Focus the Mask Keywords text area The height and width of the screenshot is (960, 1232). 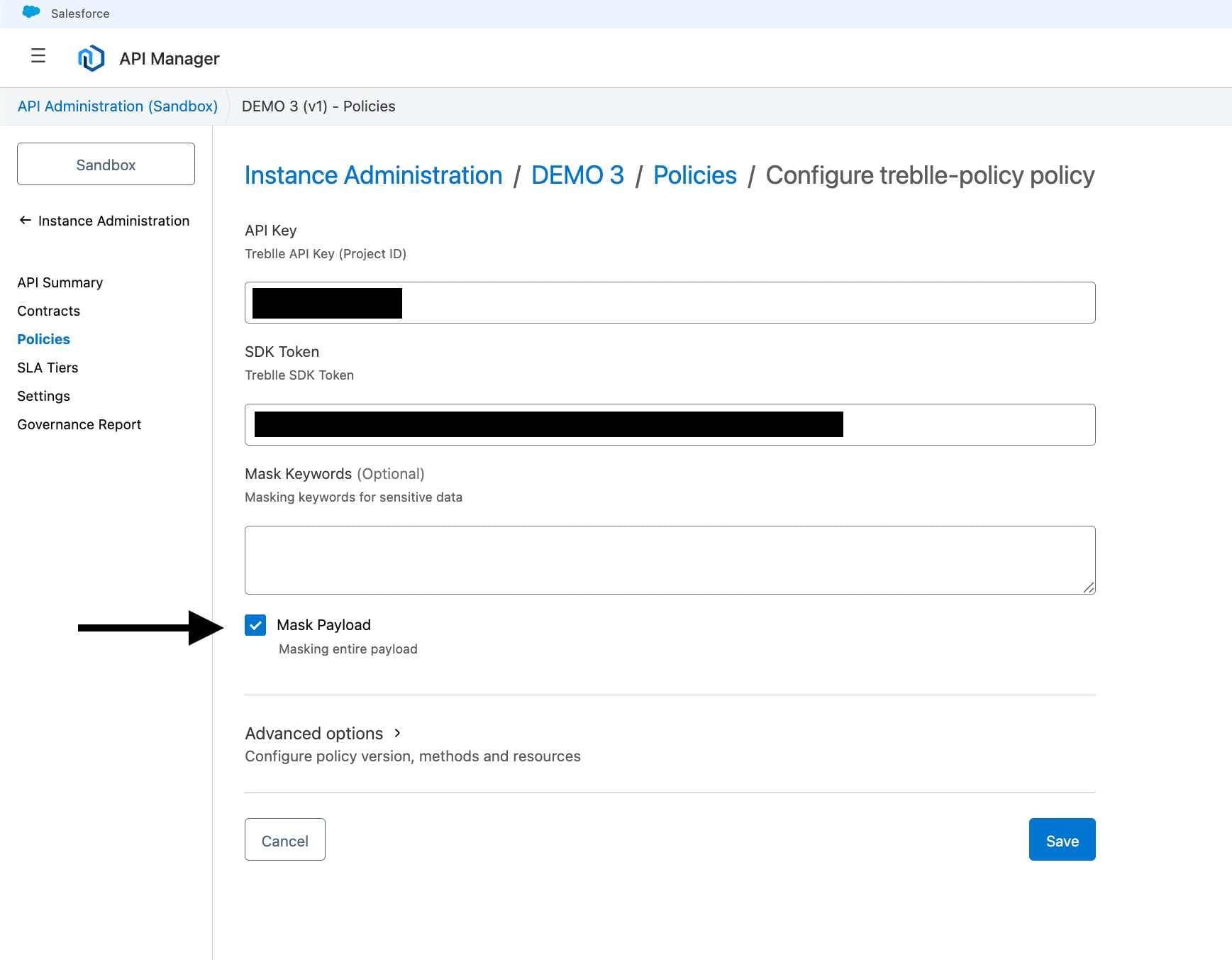click(670, 559)
